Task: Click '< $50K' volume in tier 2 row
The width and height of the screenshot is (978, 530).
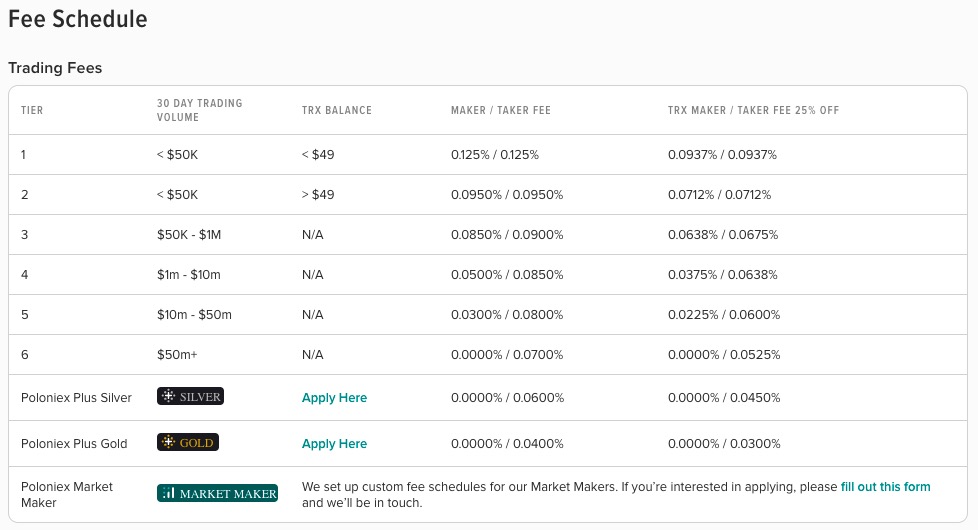Action: (177, 195)
